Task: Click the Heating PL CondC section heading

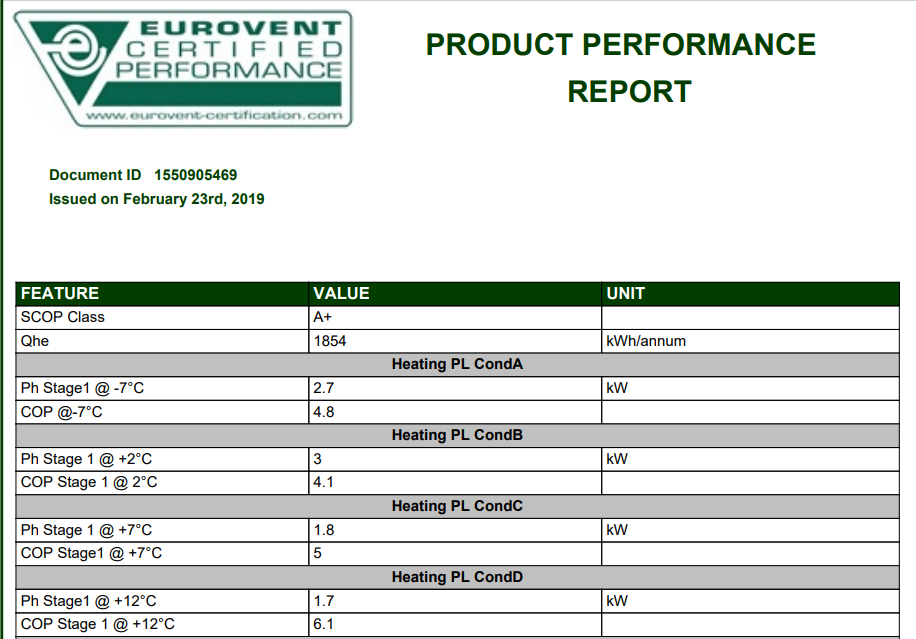Action: pyautogui.click(x=457, y=506)
